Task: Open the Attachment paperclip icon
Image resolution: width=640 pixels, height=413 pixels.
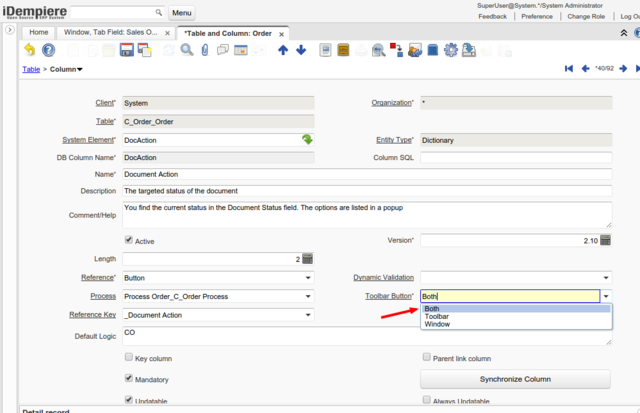Action: 205,50
